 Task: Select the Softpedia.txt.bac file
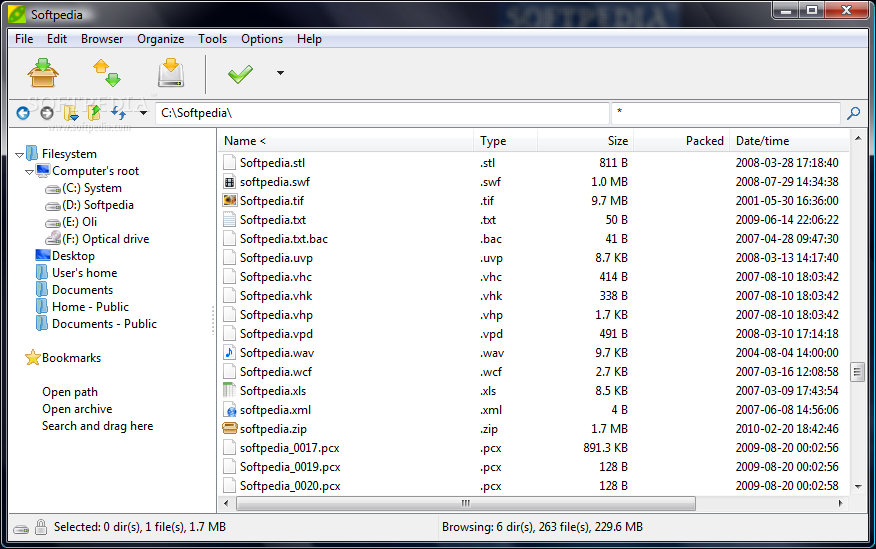pyautogui.click(x=284, y=239)
